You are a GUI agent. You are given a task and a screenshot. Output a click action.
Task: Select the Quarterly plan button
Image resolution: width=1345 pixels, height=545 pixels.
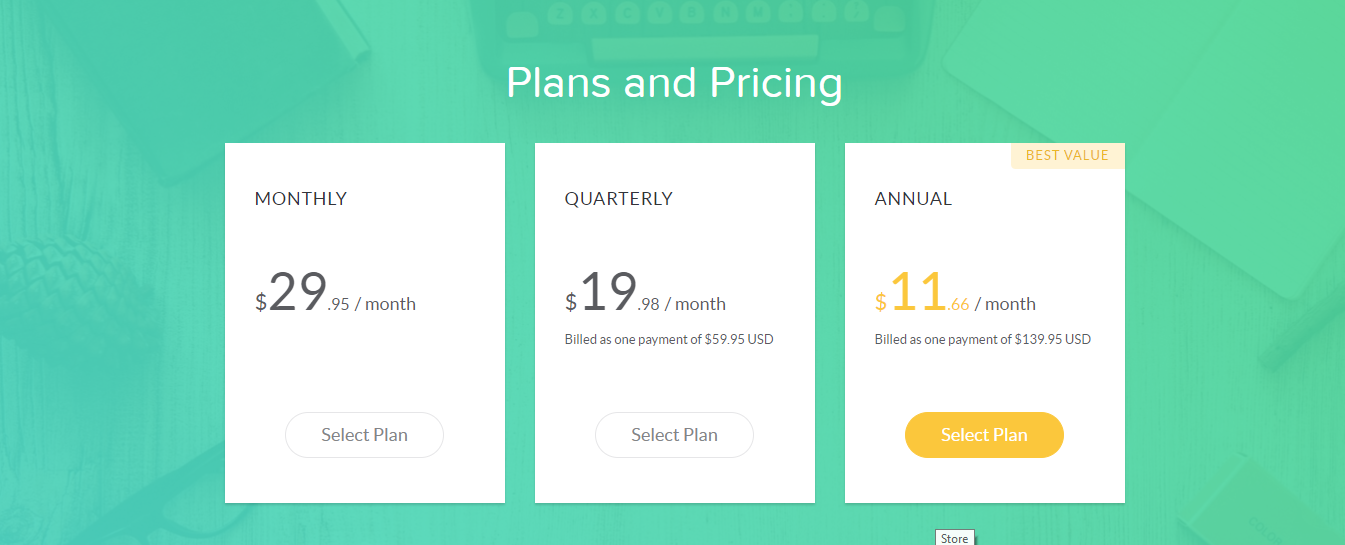click(674, 435)
